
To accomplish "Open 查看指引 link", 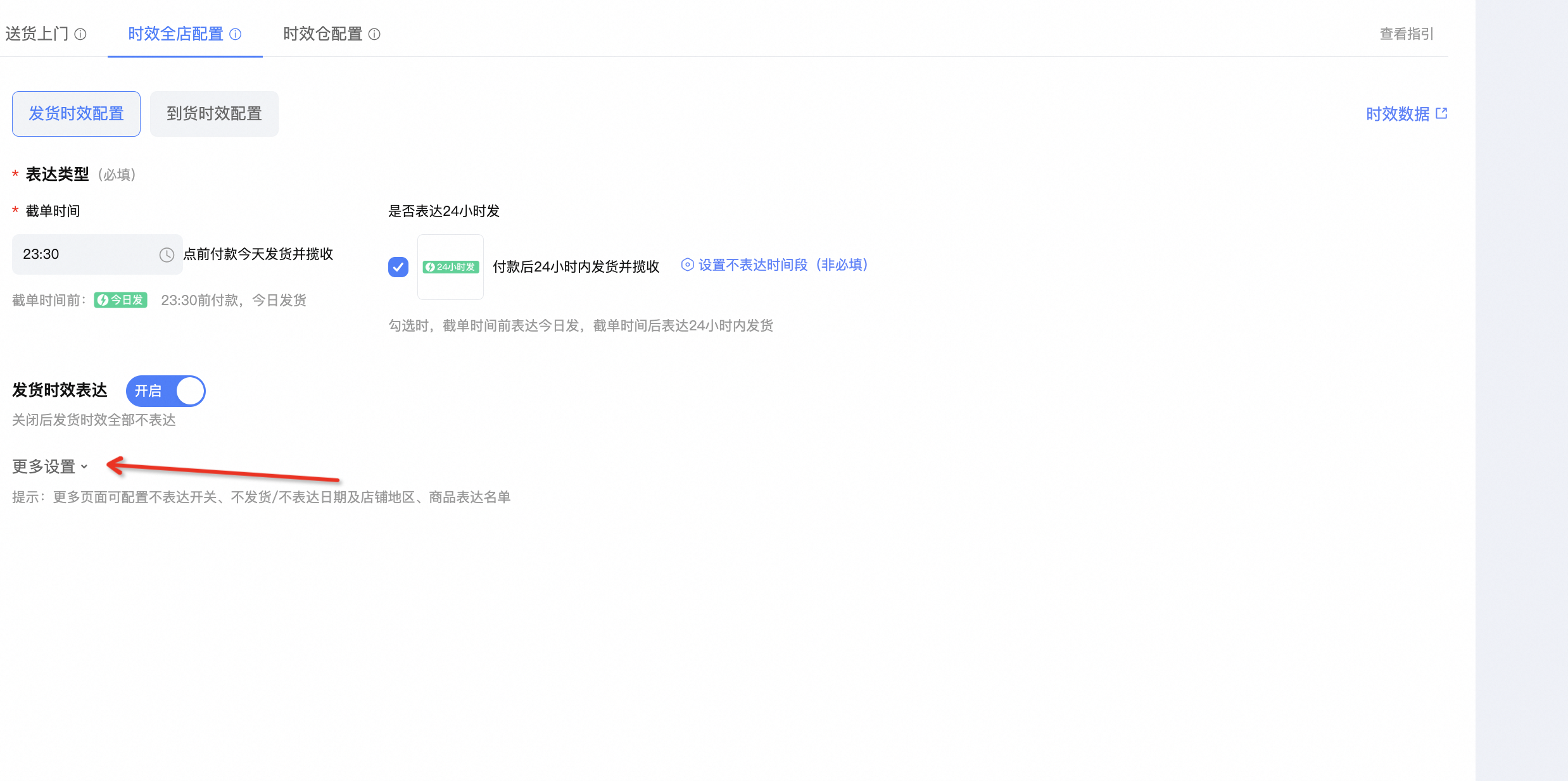I will pyautogui.click(x=1407, y=34).
